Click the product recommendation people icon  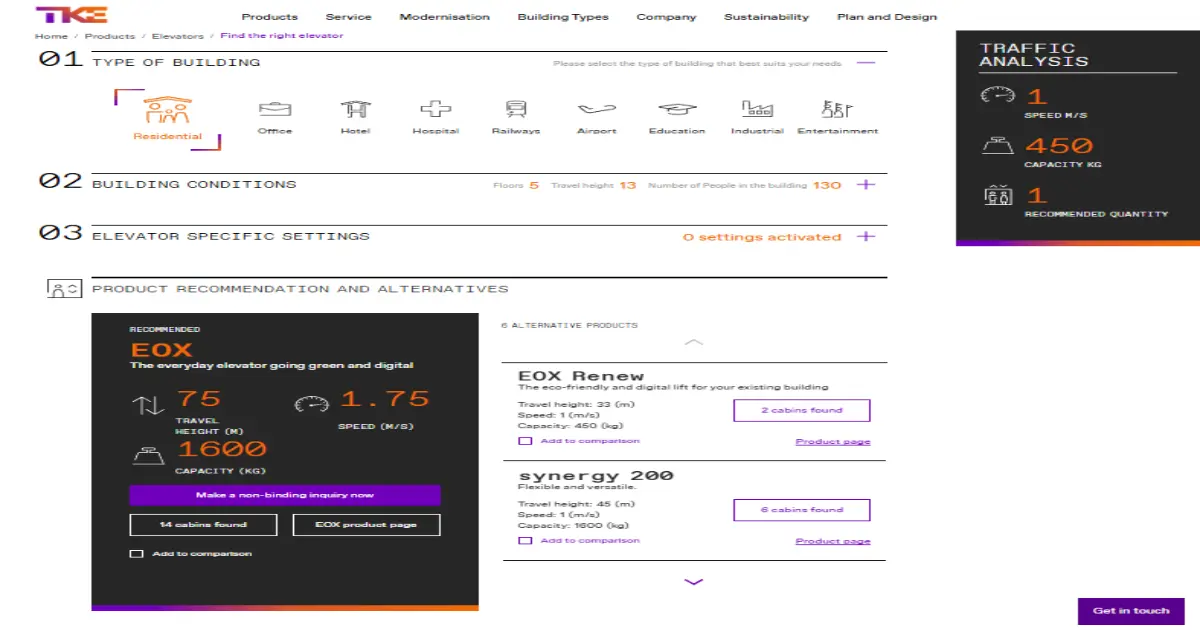(64, 289)
